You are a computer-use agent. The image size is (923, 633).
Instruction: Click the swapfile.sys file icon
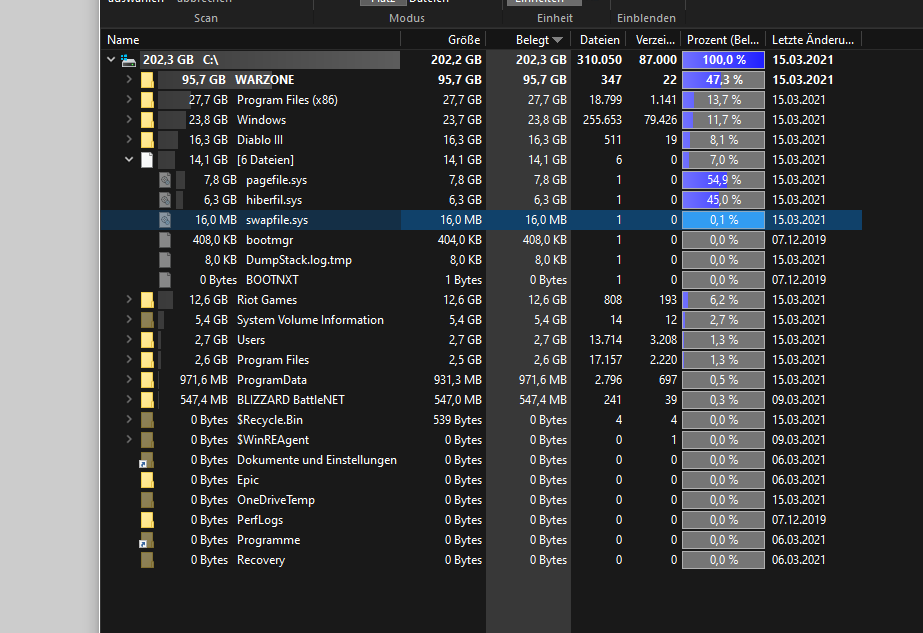(165, 220)
